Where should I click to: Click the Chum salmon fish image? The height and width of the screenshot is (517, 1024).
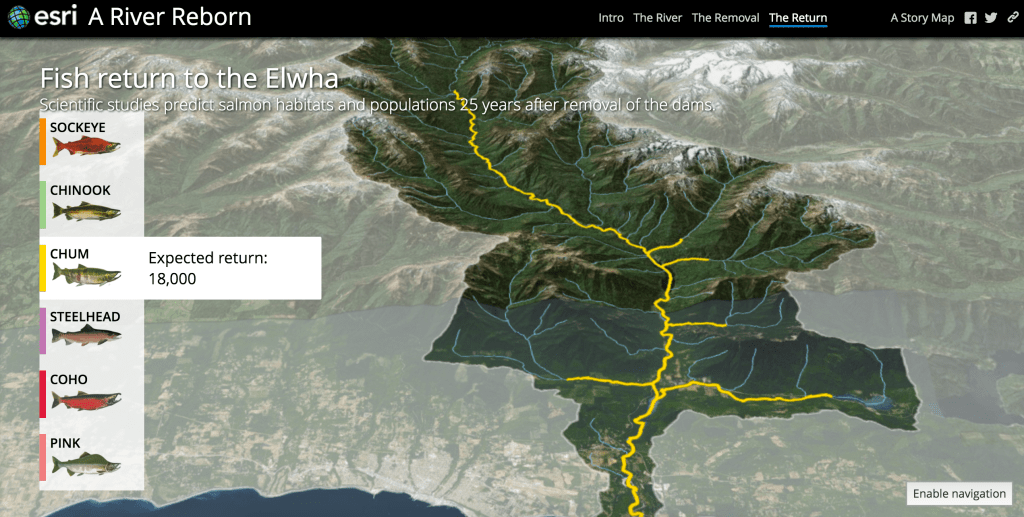(x=86, y=274)
